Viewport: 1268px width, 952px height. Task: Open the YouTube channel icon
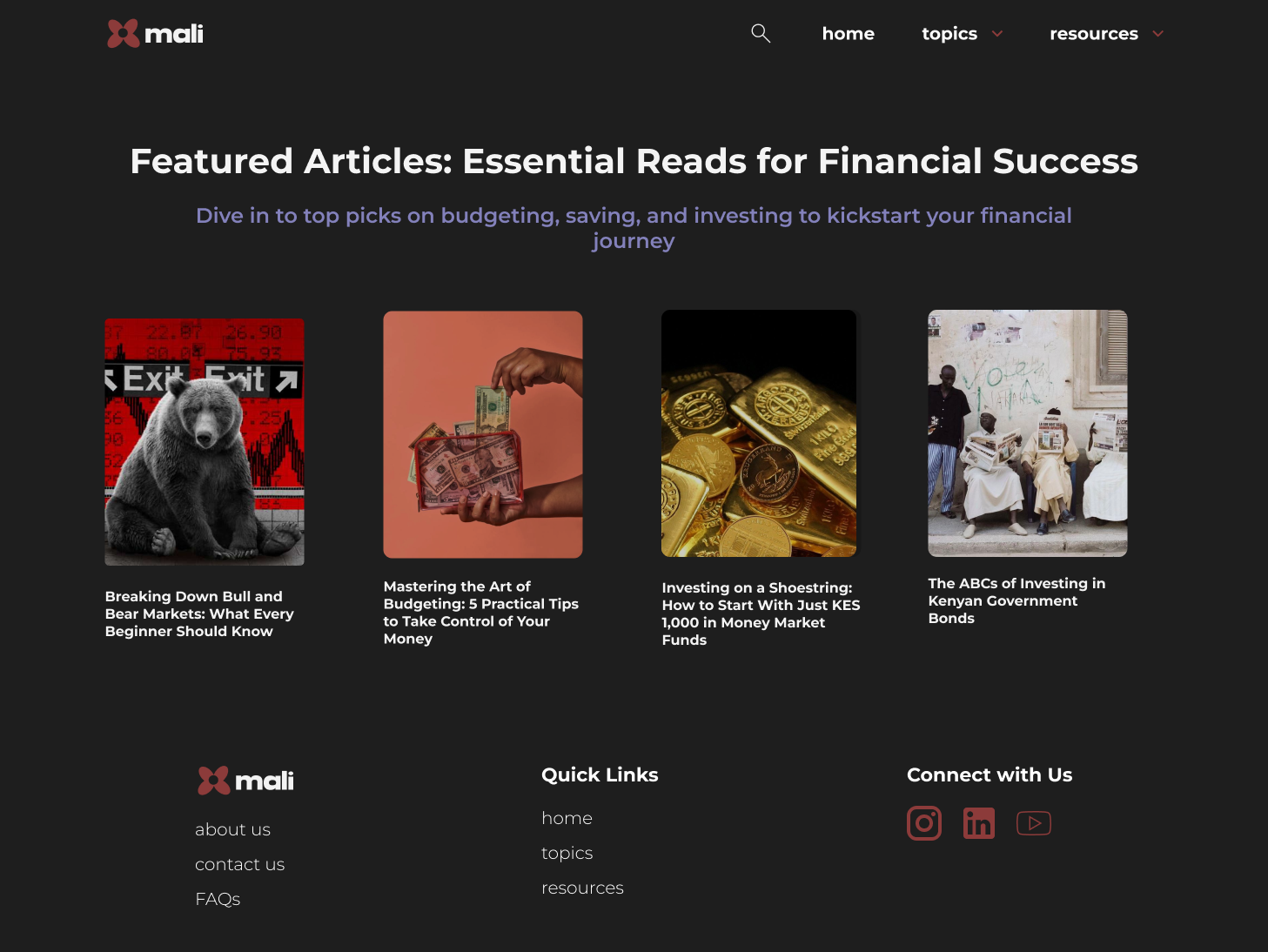point(1034,823)
